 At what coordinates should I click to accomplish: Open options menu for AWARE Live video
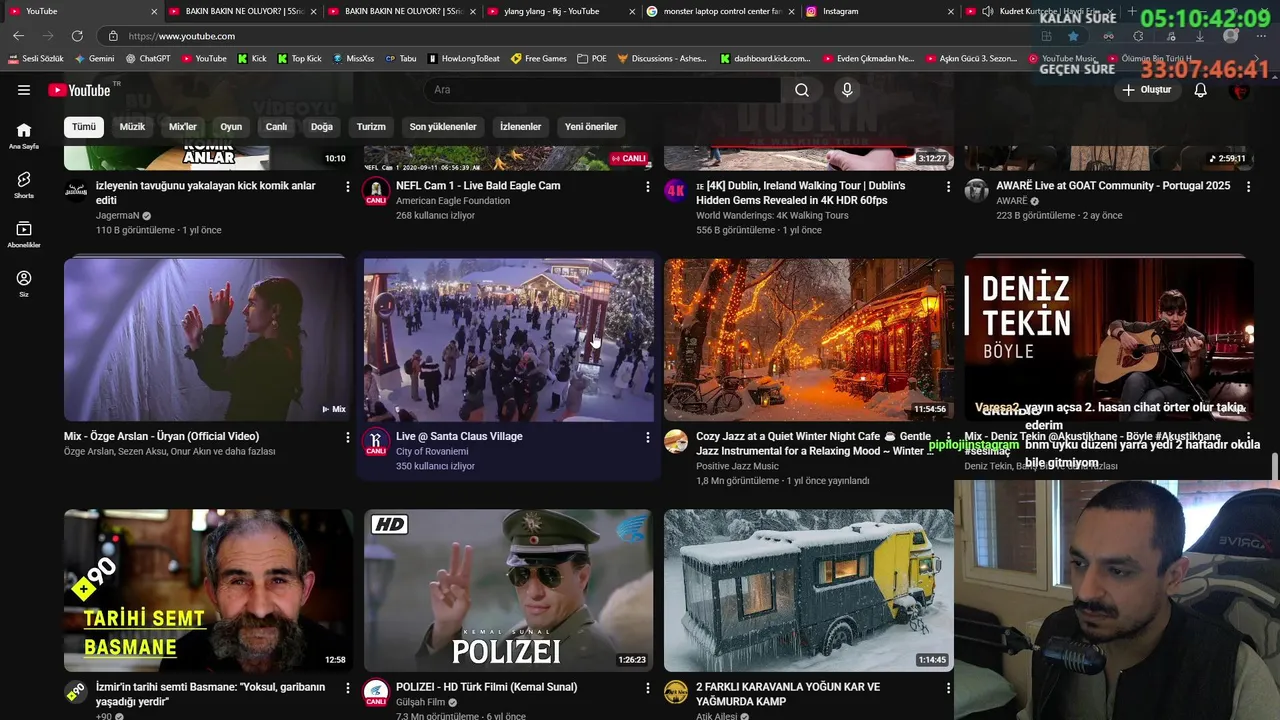(1248, 187)
